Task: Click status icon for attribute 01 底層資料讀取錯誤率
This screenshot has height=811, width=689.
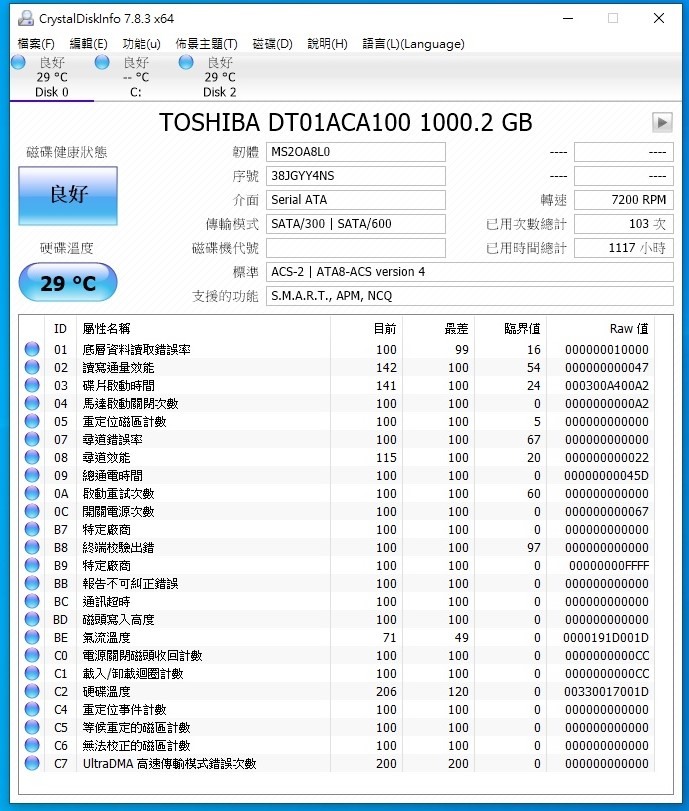Action: pos(32,349)
